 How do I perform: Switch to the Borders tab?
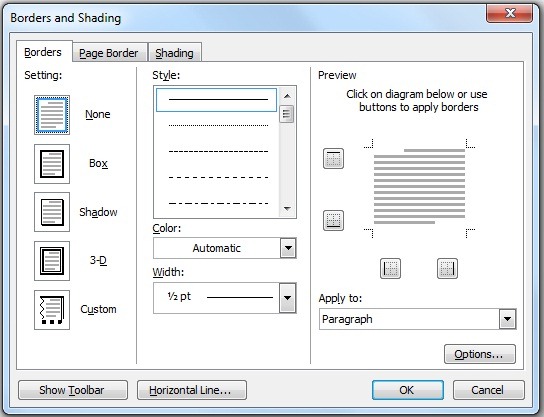43,52
